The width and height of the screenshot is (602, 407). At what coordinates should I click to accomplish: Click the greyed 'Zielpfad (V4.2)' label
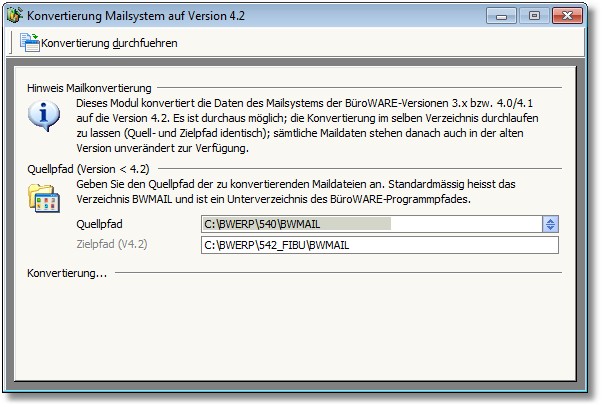pyautogui.click(x=112, y=244)
